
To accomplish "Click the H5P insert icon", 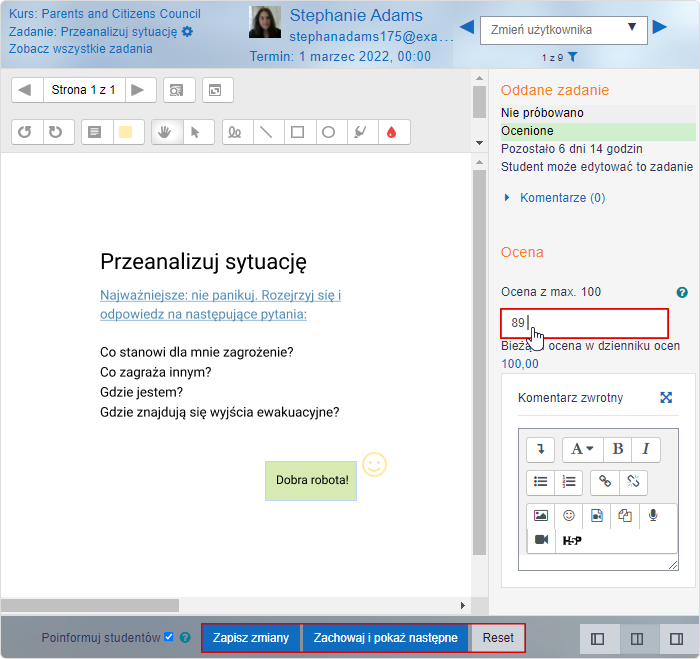I will (x=571, y=540).
